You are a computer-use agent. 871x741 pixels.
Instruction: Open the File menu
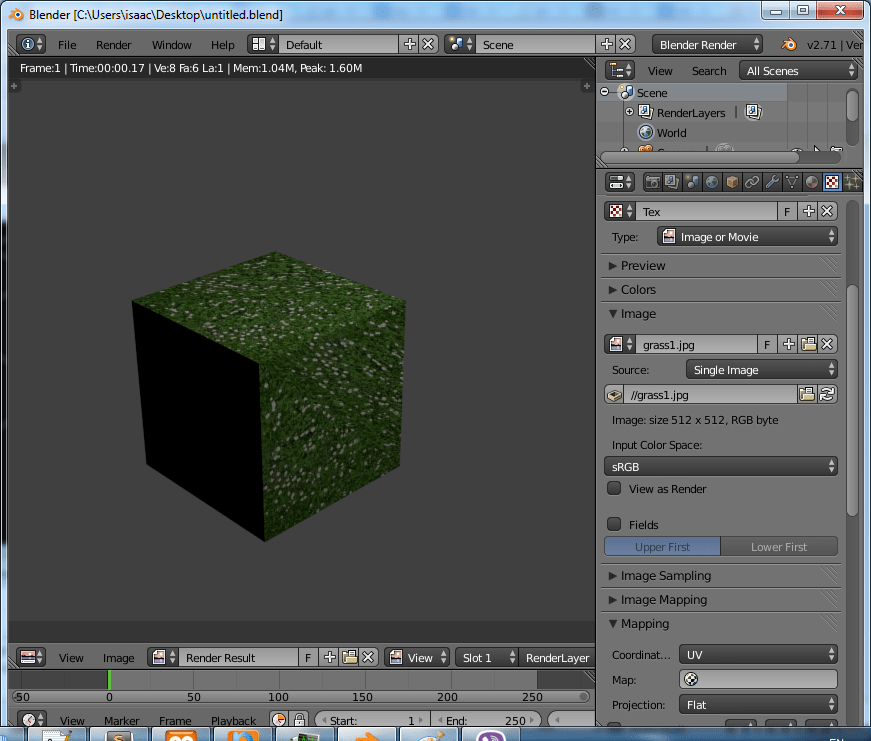coord(67,45)
